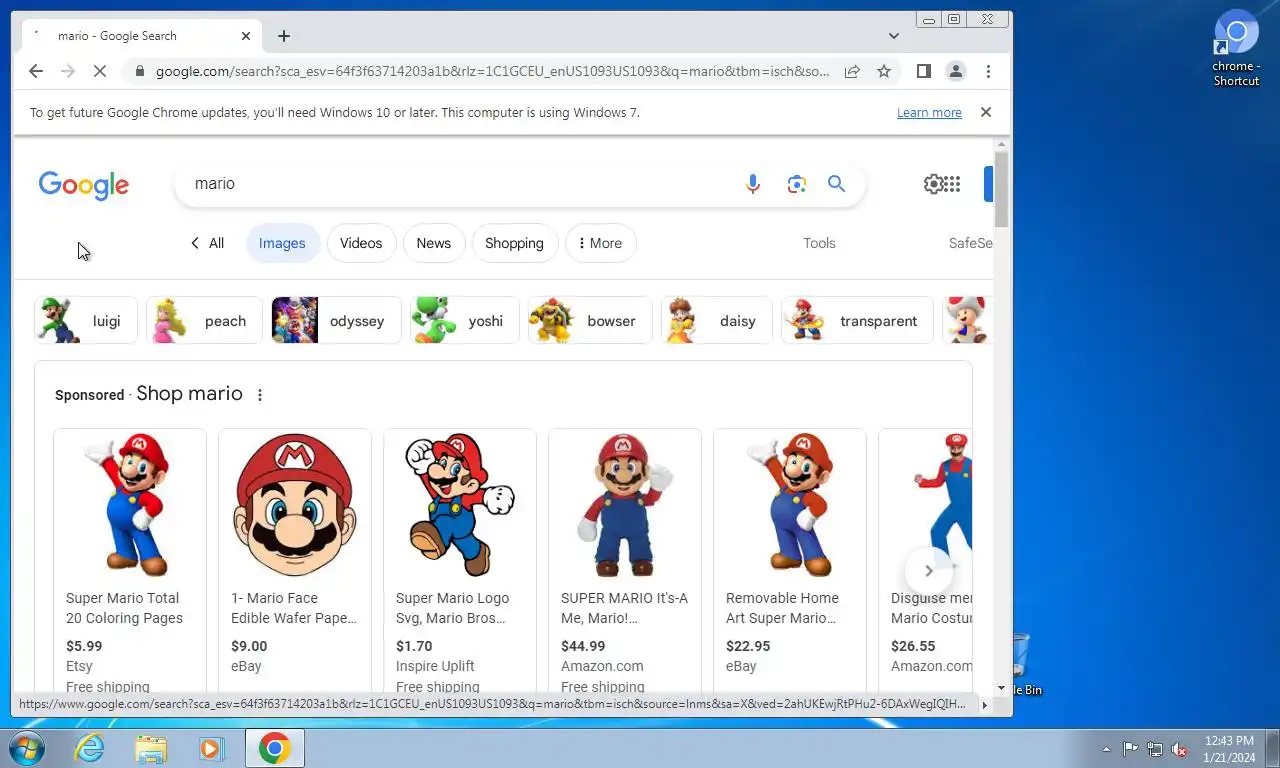Filter images by luigi chip
The height and width of the screenshot is (768, 1280).
click(86, 321)
